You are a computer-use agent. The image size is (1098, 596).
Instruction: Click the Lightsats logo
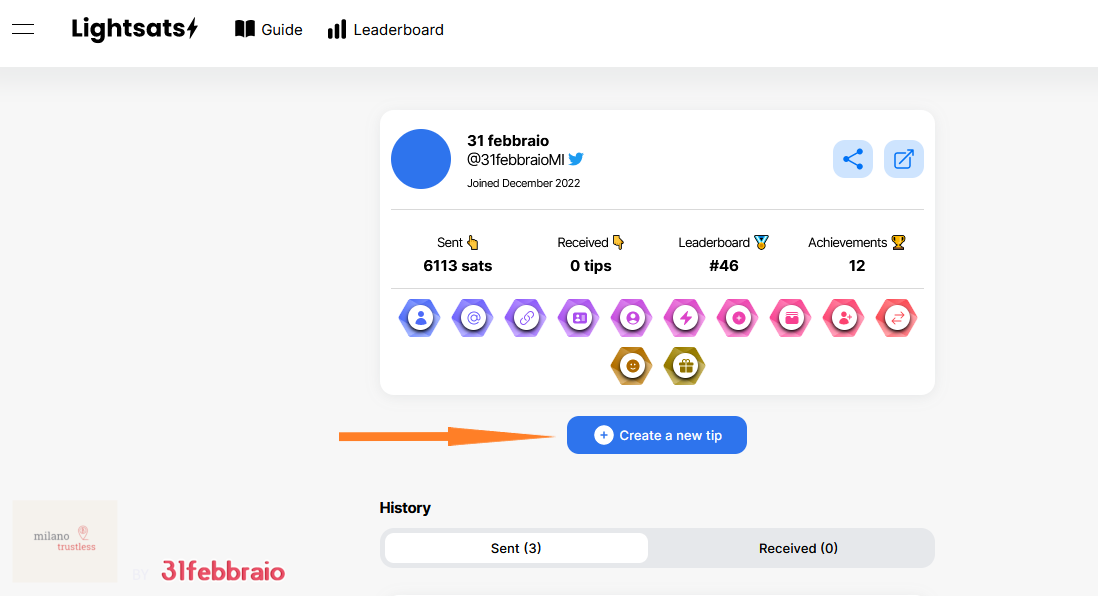click(x=134, y=29)
